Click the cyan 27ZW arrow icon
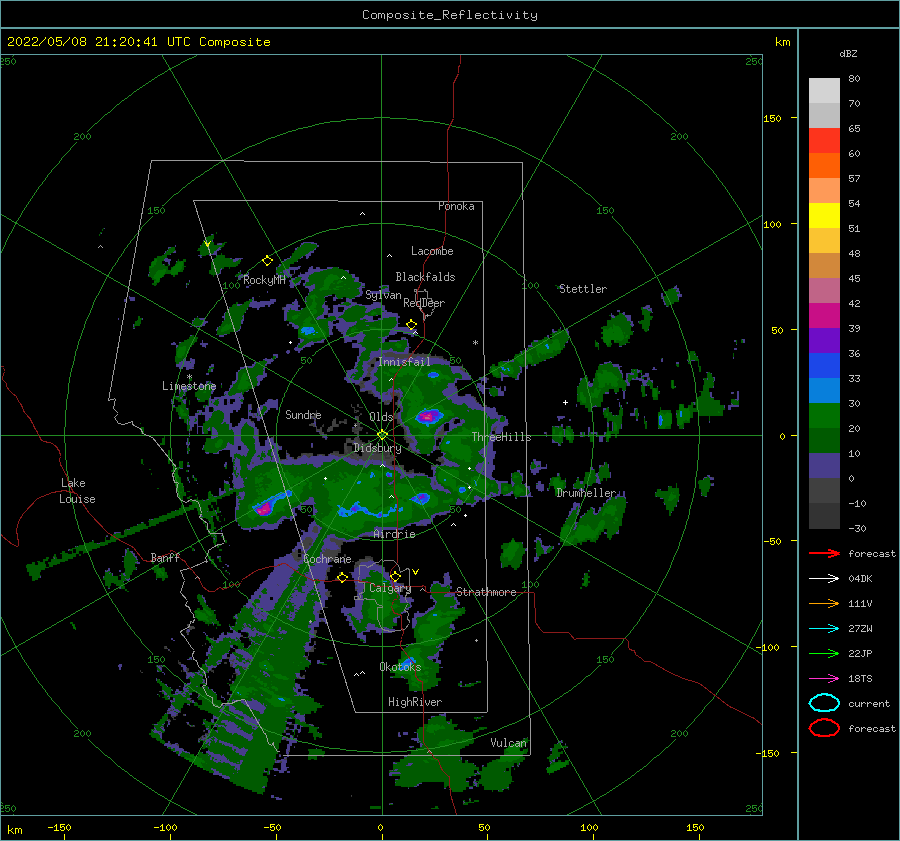Viewport: 900px width, 841px height. (x=824, y=629)
